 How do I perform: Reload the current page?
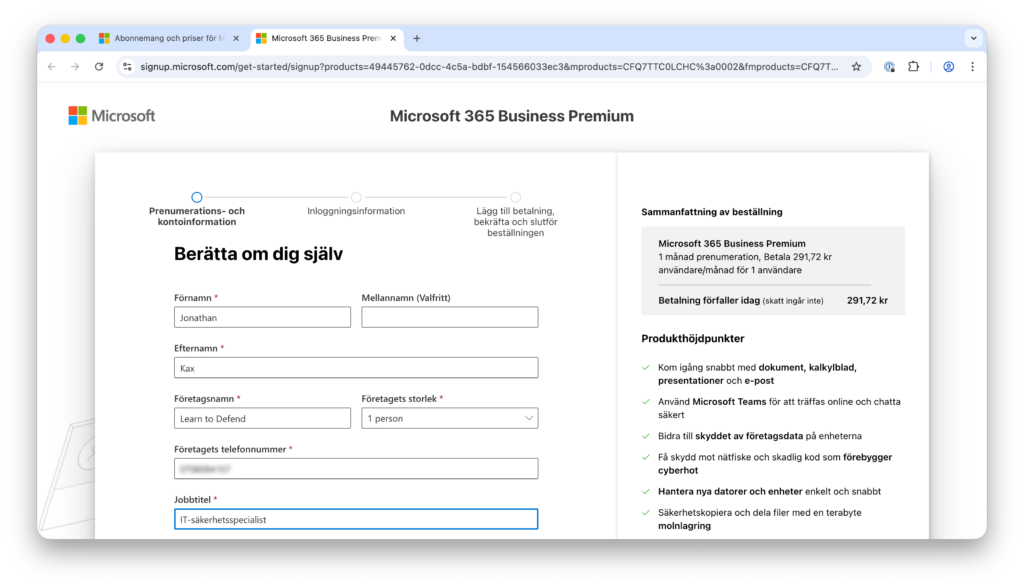coord(99,67)
